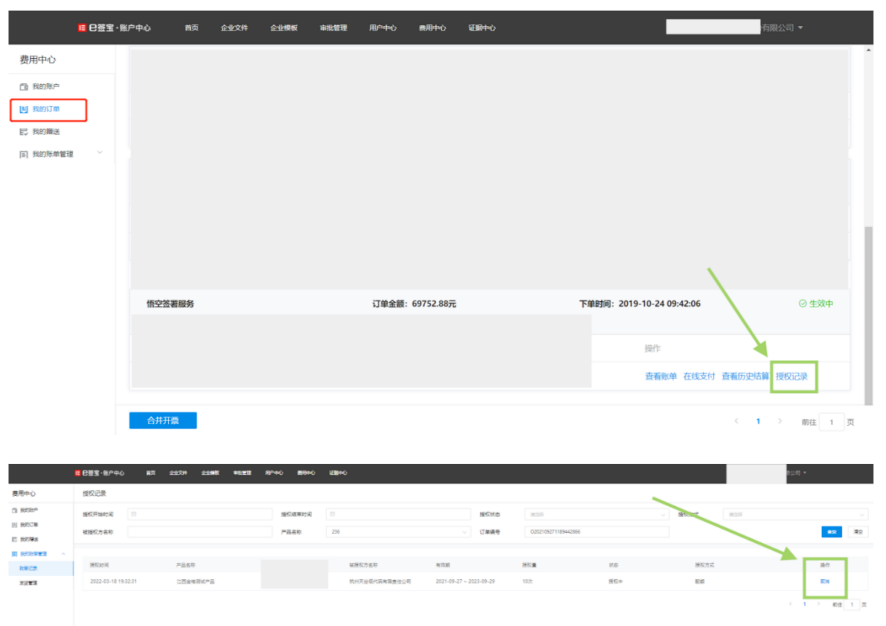Click the 授权开始时间 date field
The width and height of the screenshot is (886, 626).
click(200, 514)
